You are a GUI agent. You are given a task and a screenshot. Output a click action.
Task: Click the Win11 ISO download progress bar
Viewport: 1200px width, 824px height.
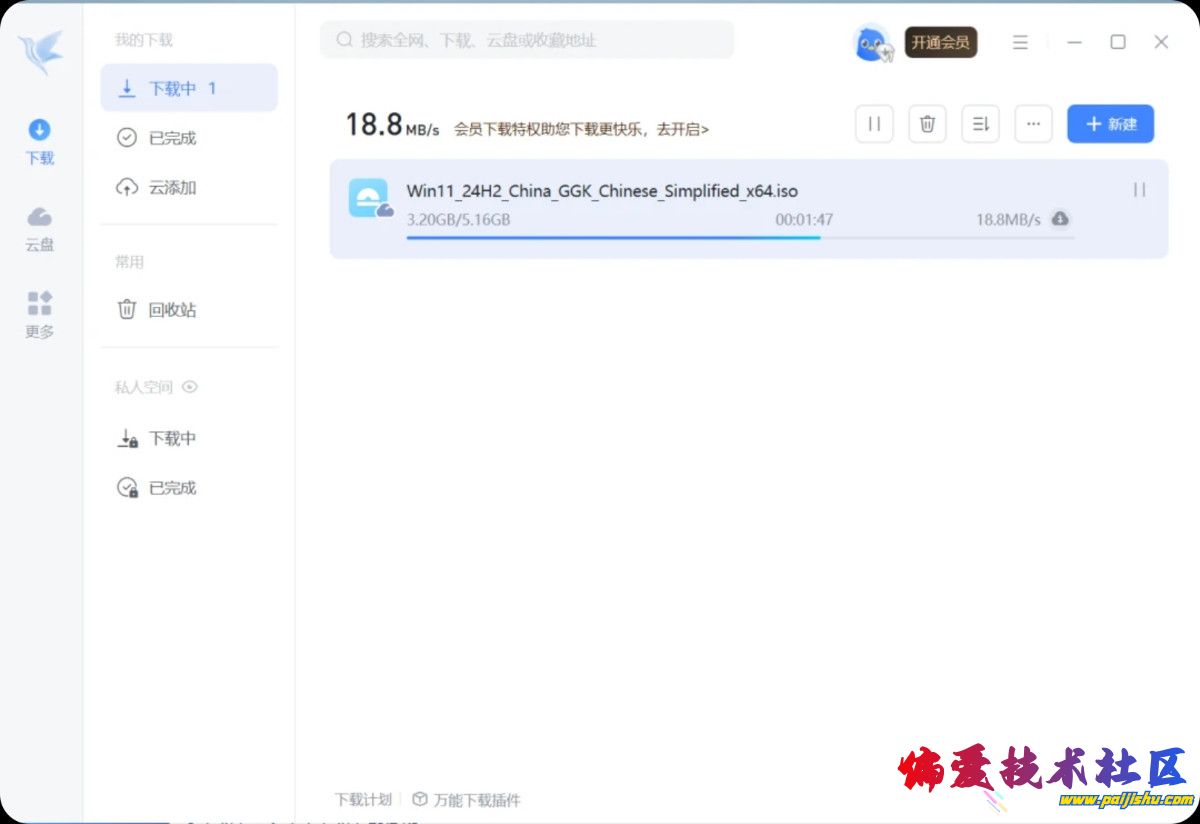point(740,238)
